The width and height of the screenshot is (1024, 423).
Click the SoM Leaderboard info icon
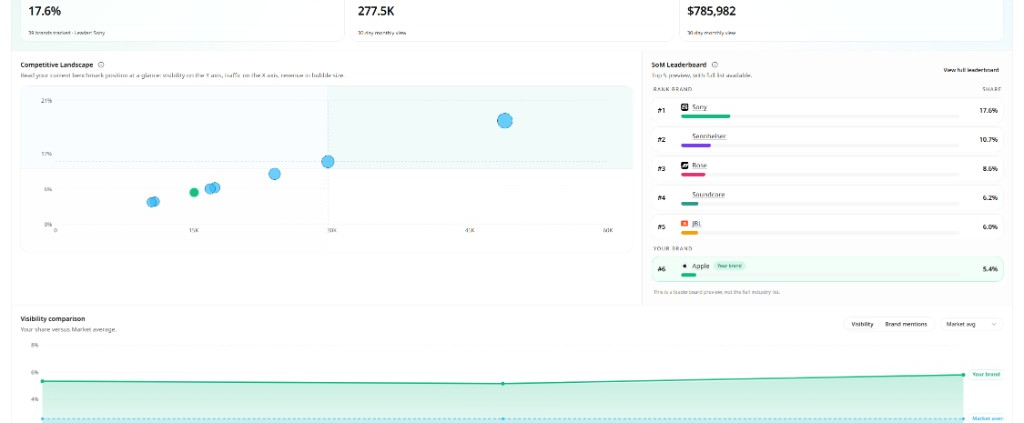(715, 65)
